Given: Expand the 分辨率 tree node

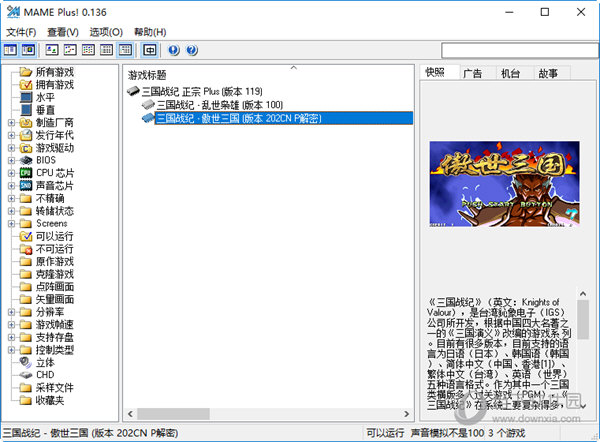Looking at the screenshot, I should tap(11, 312).
